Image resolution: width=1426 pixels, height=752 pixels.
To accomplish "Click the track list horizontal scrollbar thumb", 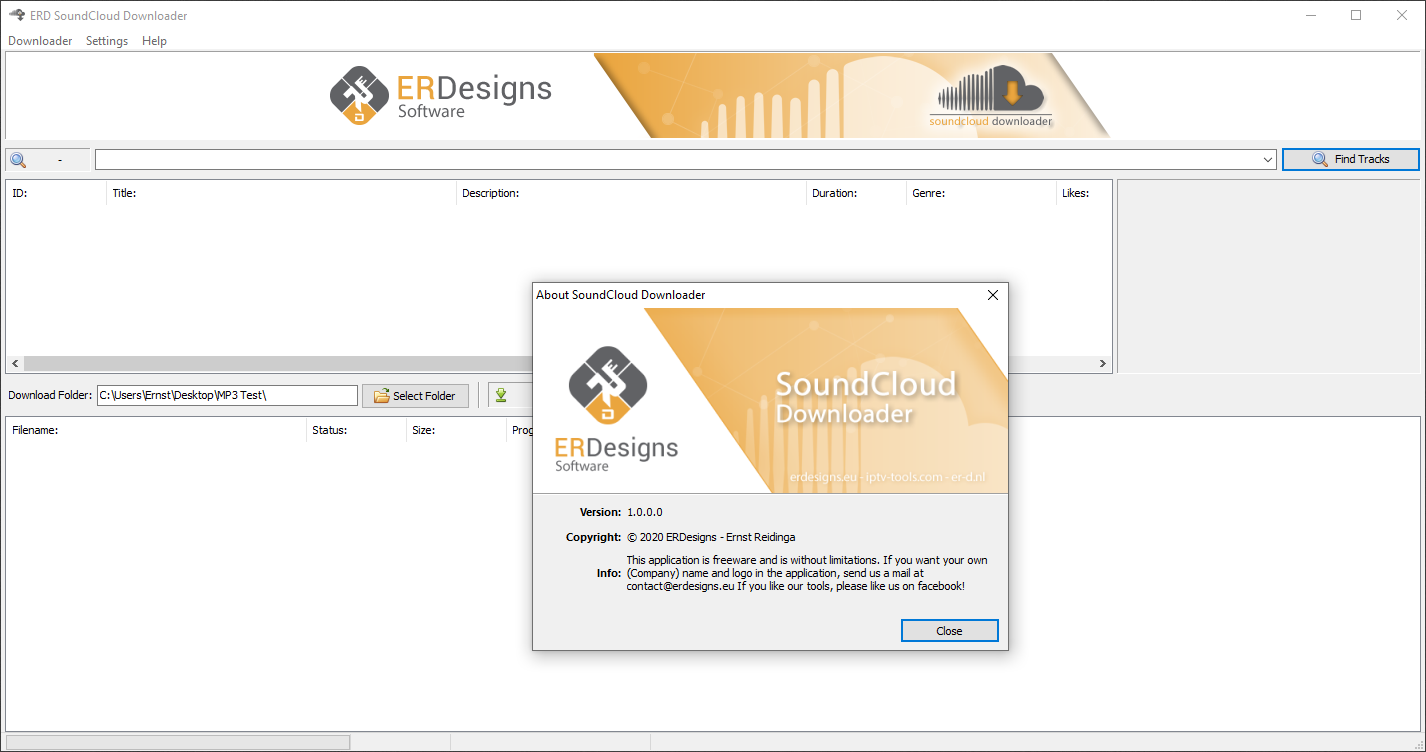I will (x=278, y=364).
